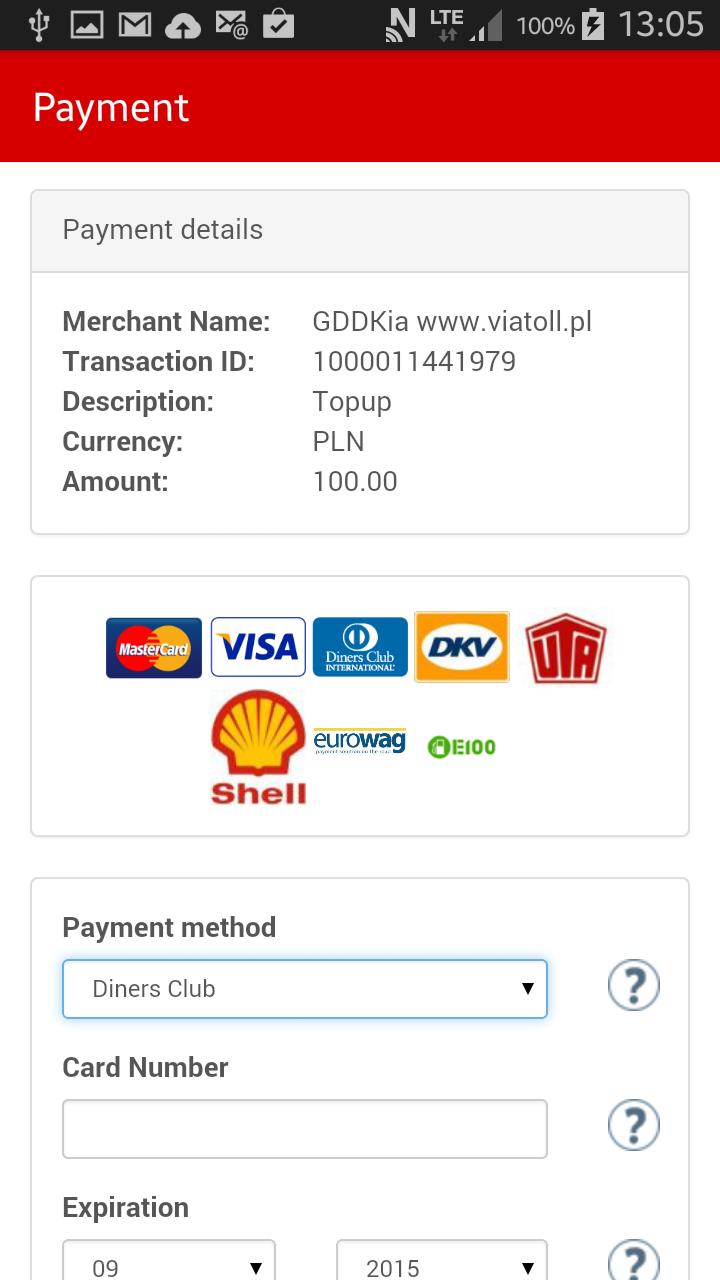Choose the DKV card logo
Viewport: 720px width, 1280px height.
click(462, 647)
